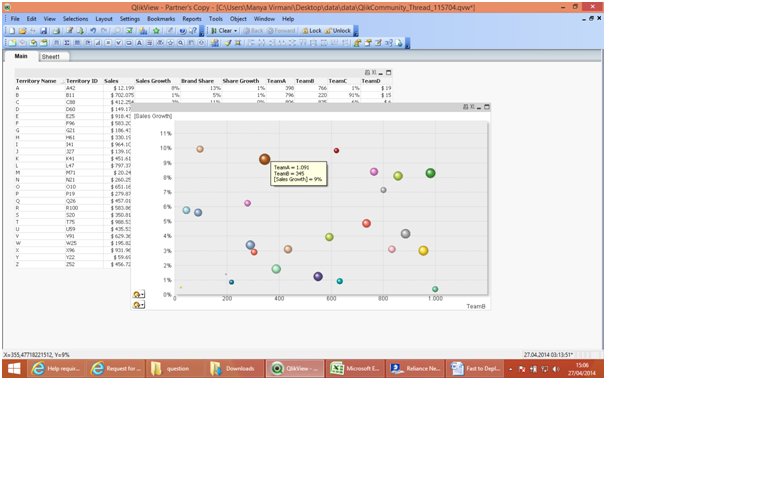The image size is (768, 480).
Task: Click the Windows Start button
Action: coord(14,368)
